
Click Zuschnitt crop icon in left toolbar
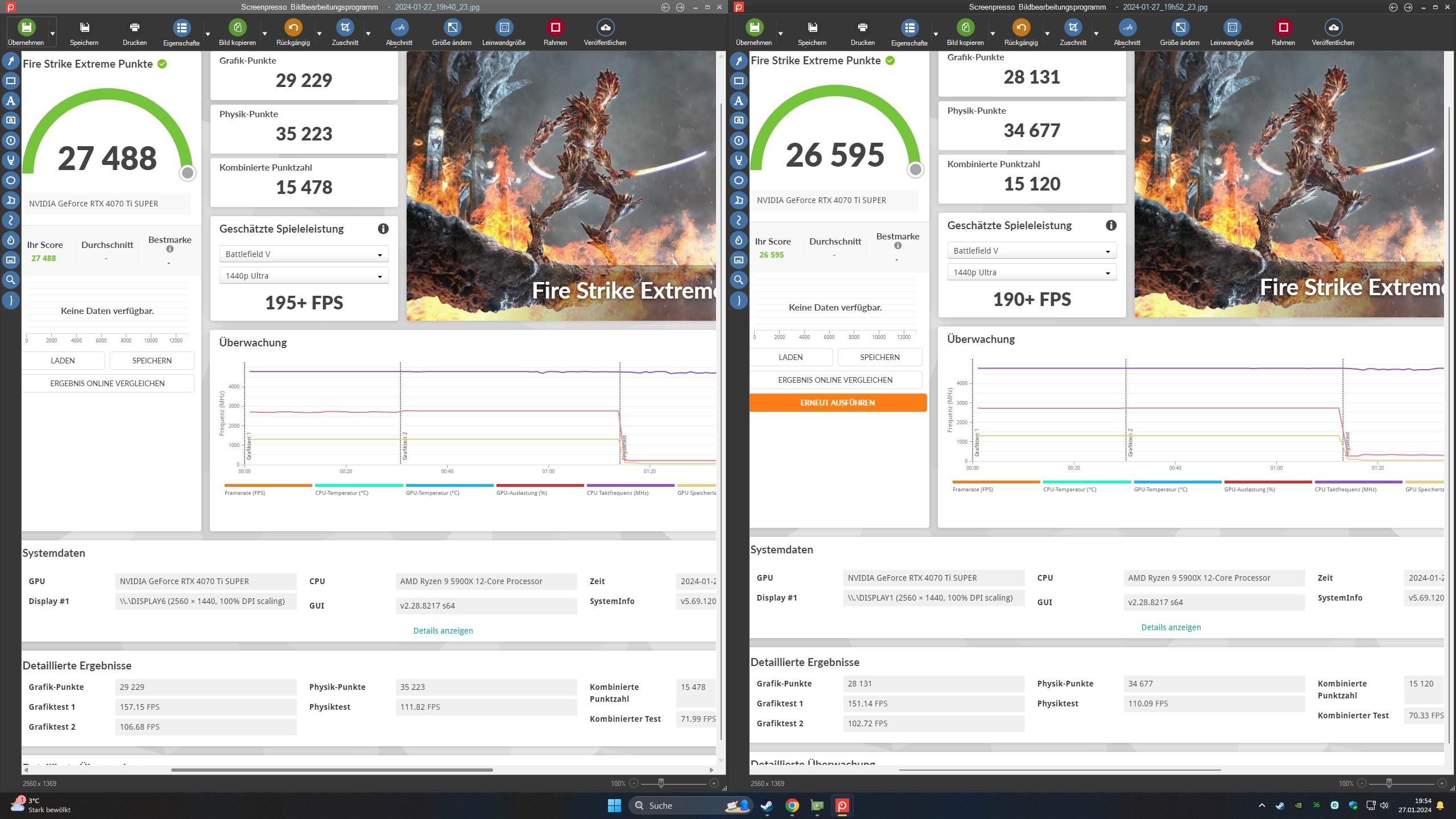[x=345, y=27]
